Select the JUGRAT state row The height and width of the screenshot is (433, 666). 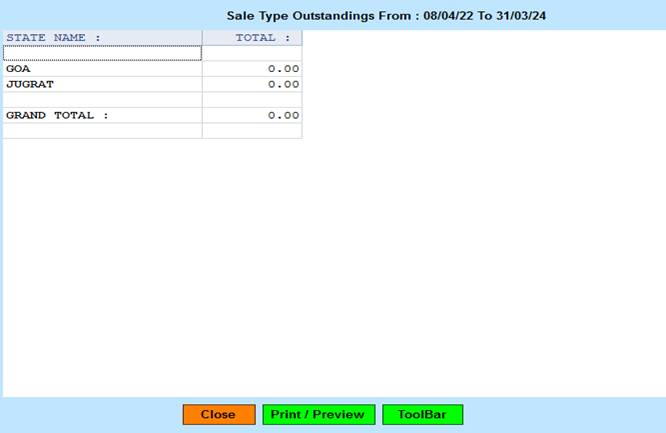[102, 84]
